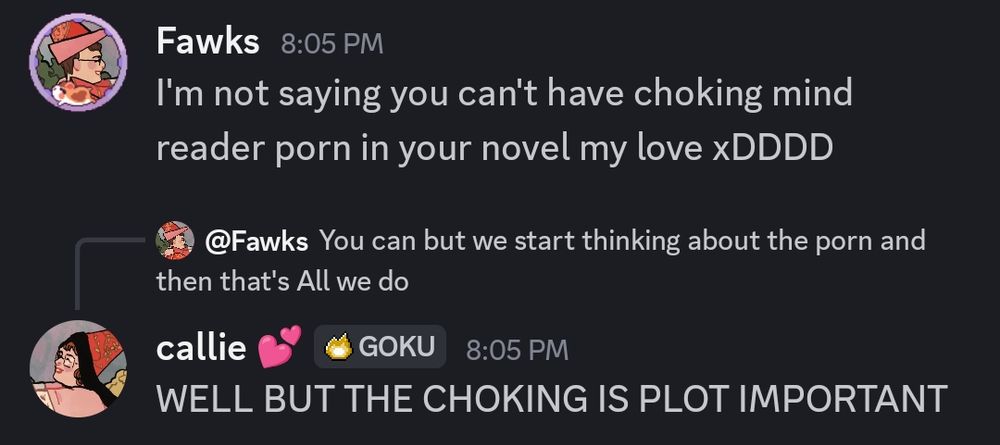Jump to replied message 'You can but we start'

click(622, 241)
